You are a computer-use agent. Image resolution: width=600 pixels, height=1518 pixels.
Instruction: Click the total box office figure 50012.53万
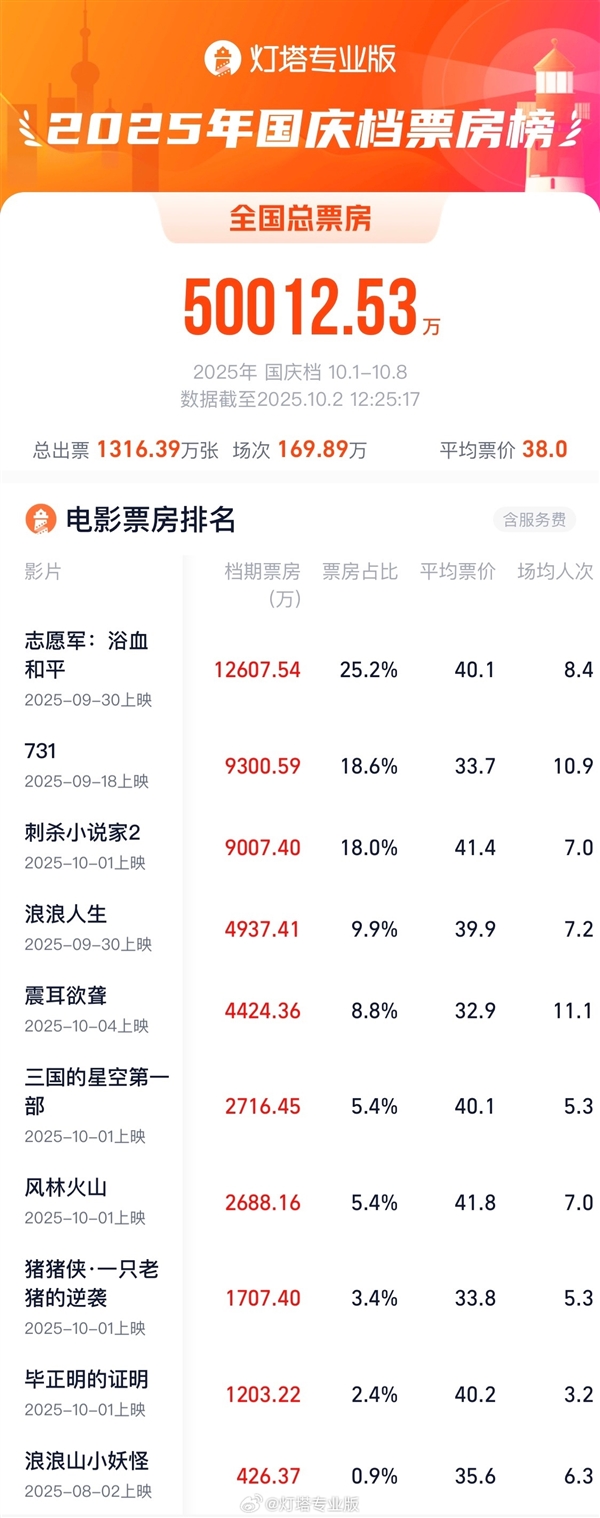pyautogui.click(x=299, y=302)
